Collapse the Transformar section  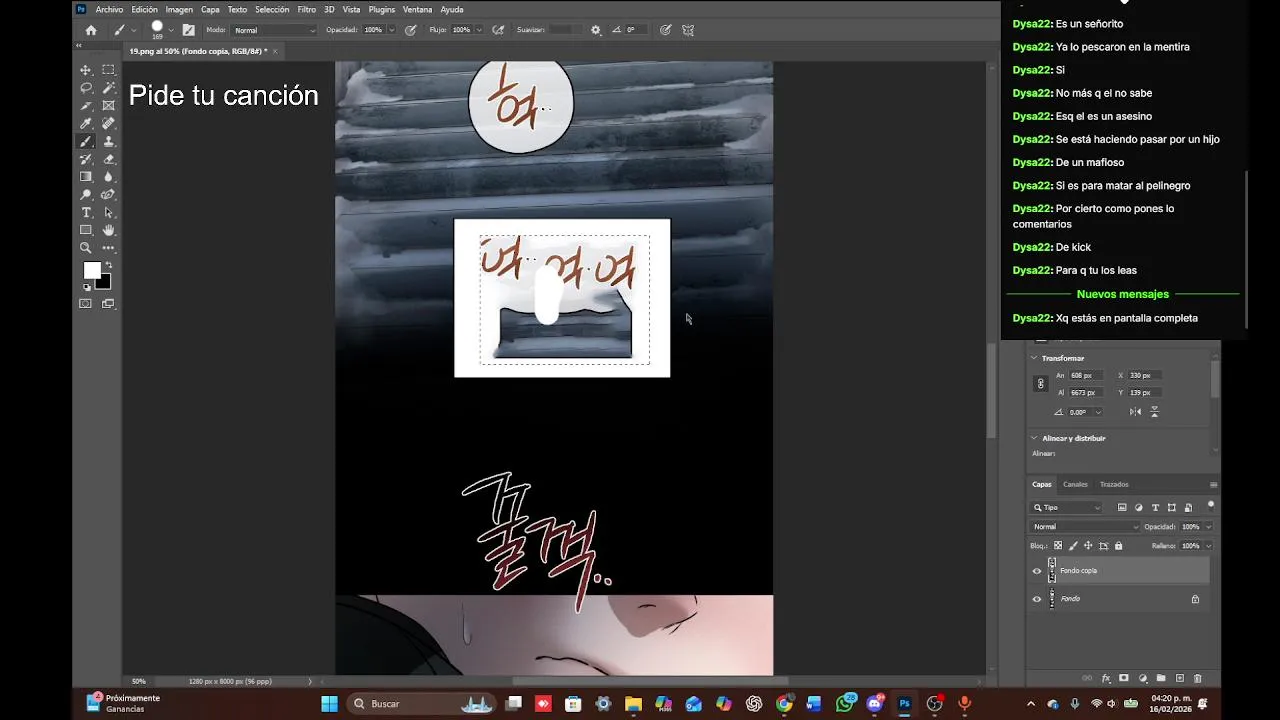click(1034, 358)
